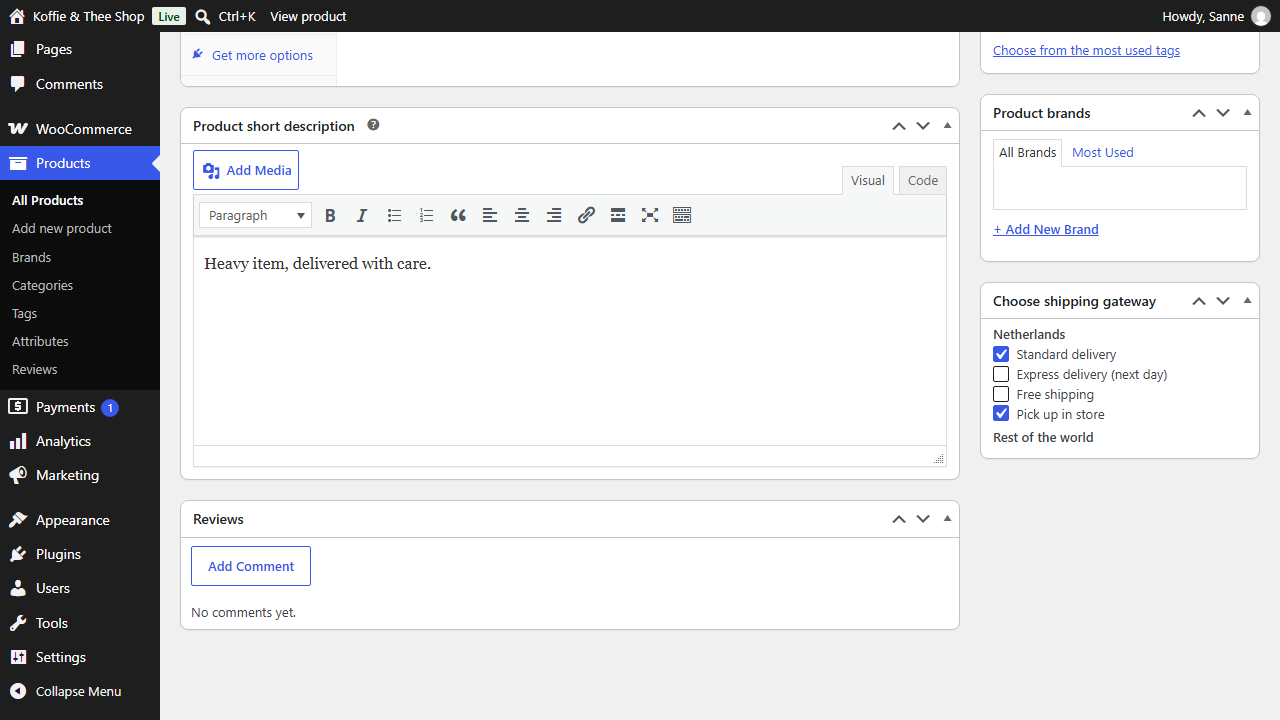Collapse the Choose shipping gateway panel

tap(1247, 301)
